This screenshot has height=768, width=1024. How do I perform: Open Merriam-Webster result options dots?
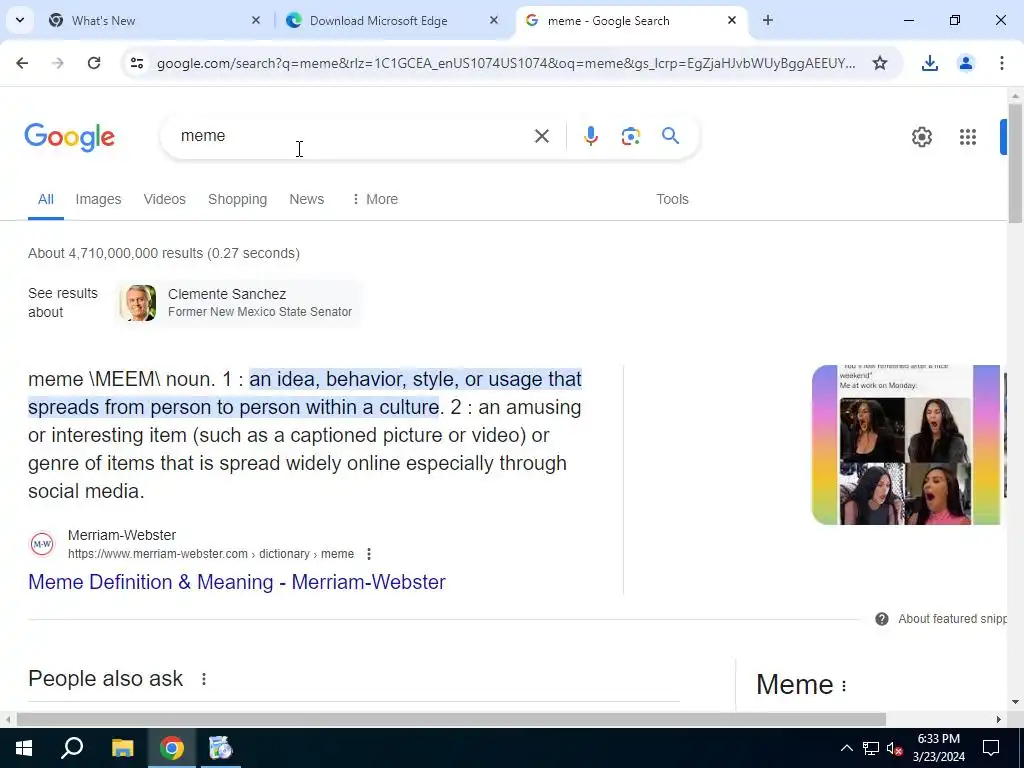click(x=369, y=554)
